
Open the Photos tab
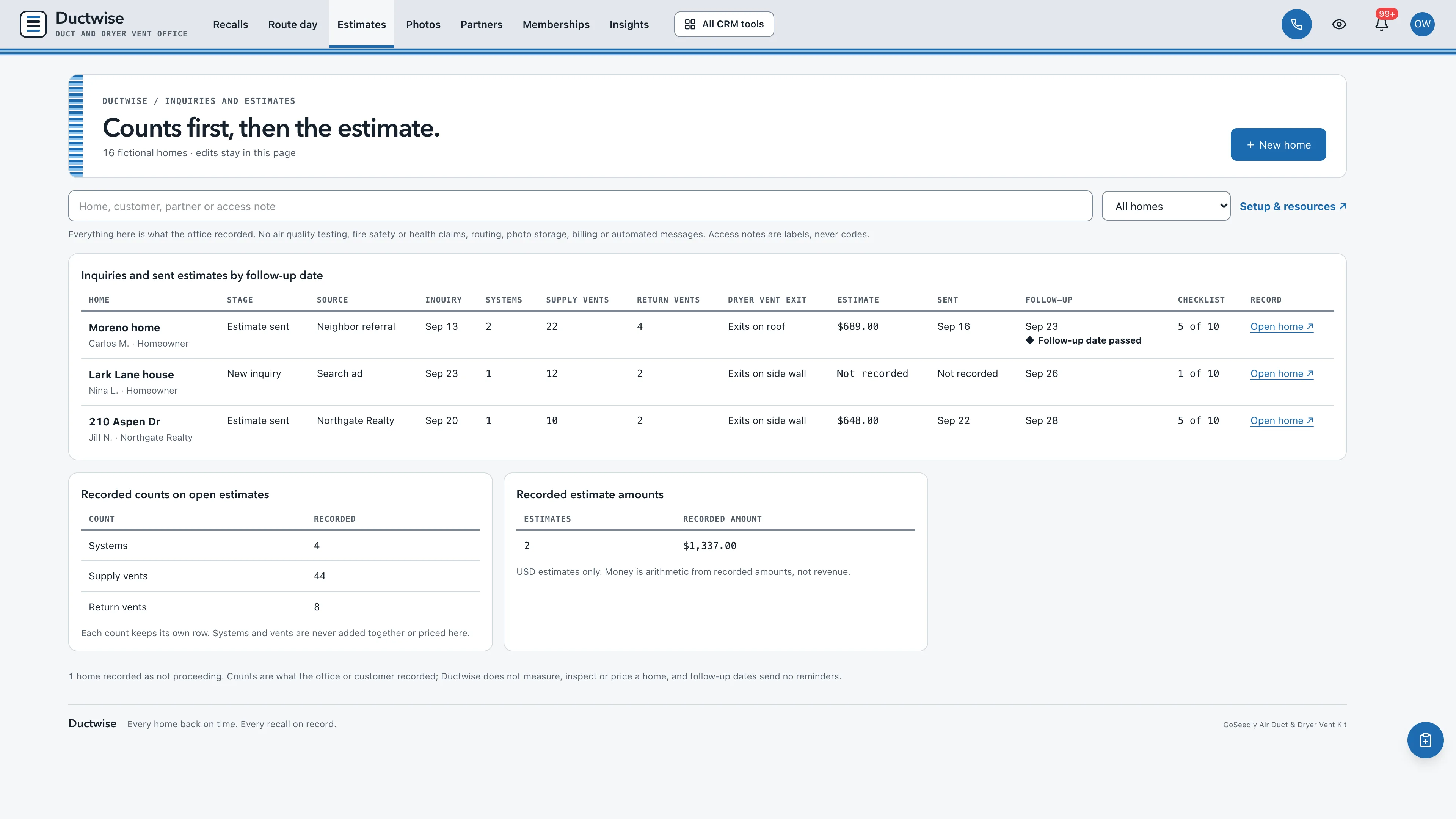click(423, 24)
